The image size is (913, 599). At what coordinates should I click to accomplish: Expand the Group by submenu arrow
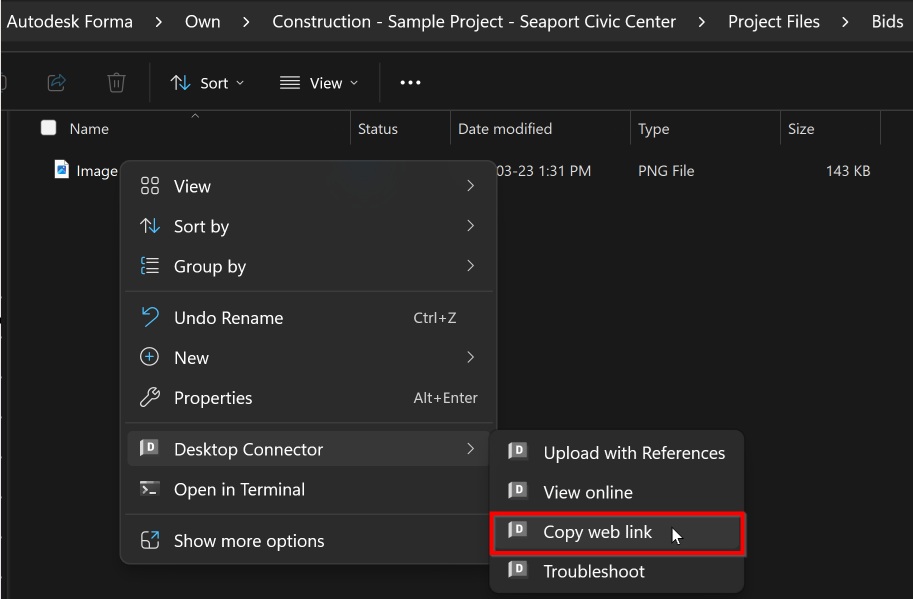470,266
